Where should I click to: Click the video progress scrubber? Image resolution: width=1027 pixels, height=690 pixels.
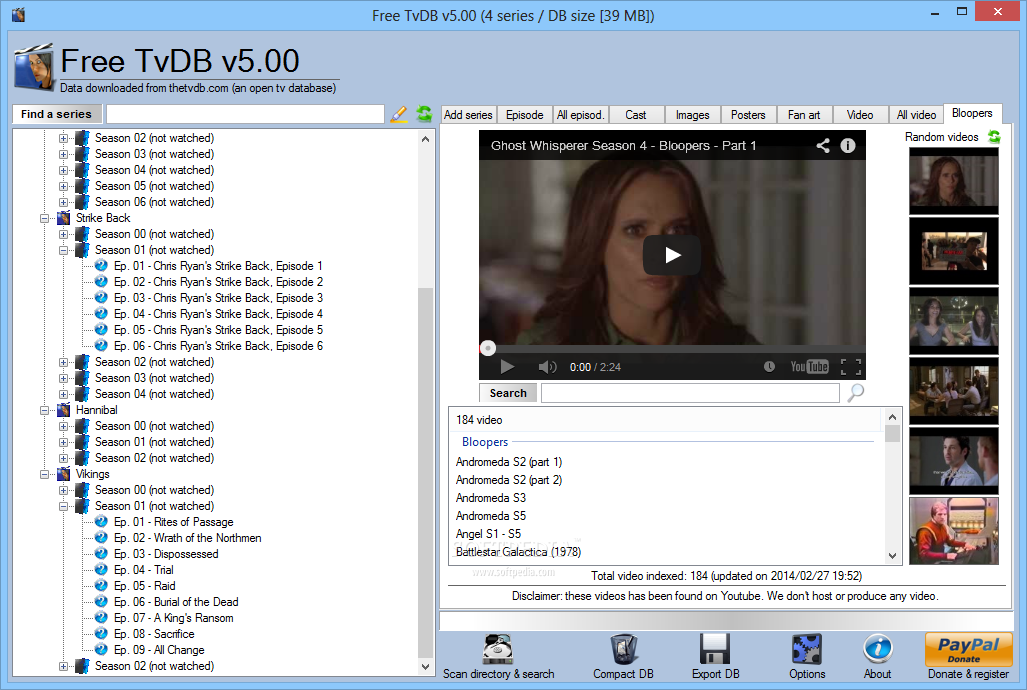coord(488,348)
